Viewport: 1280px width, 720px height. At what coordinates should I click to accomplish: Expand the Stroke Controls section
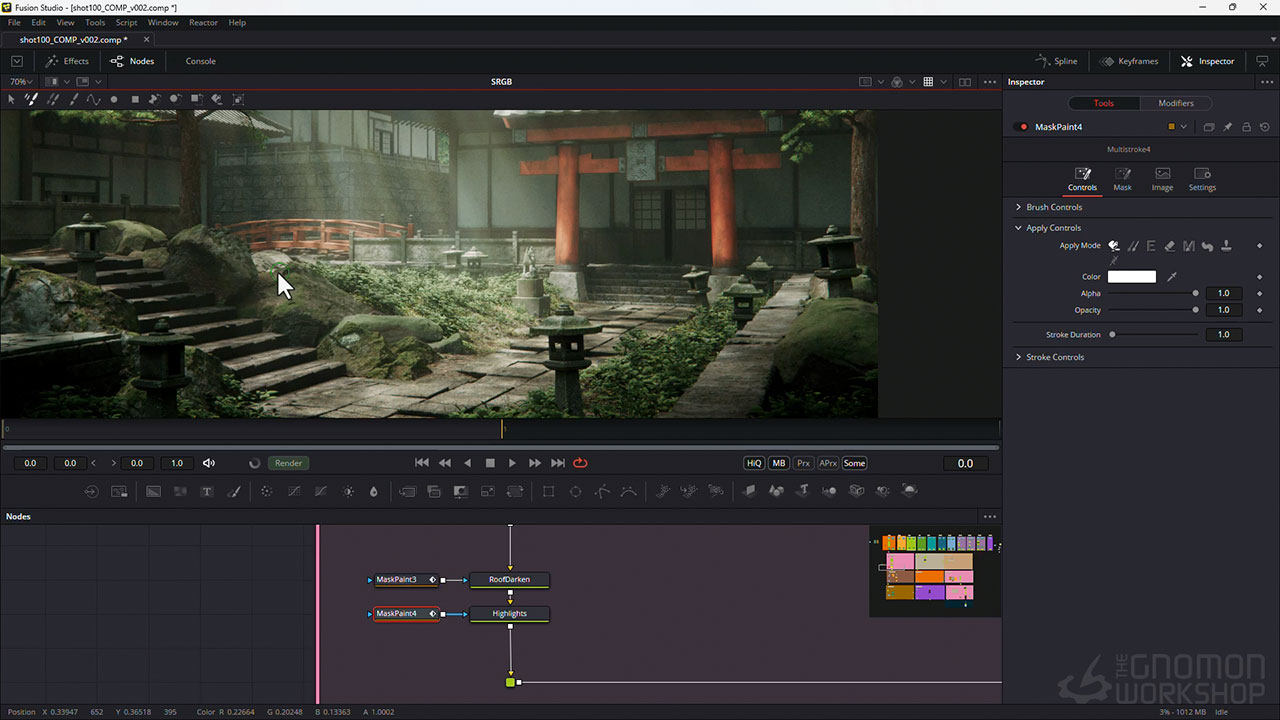click(x=1054, y=357)
